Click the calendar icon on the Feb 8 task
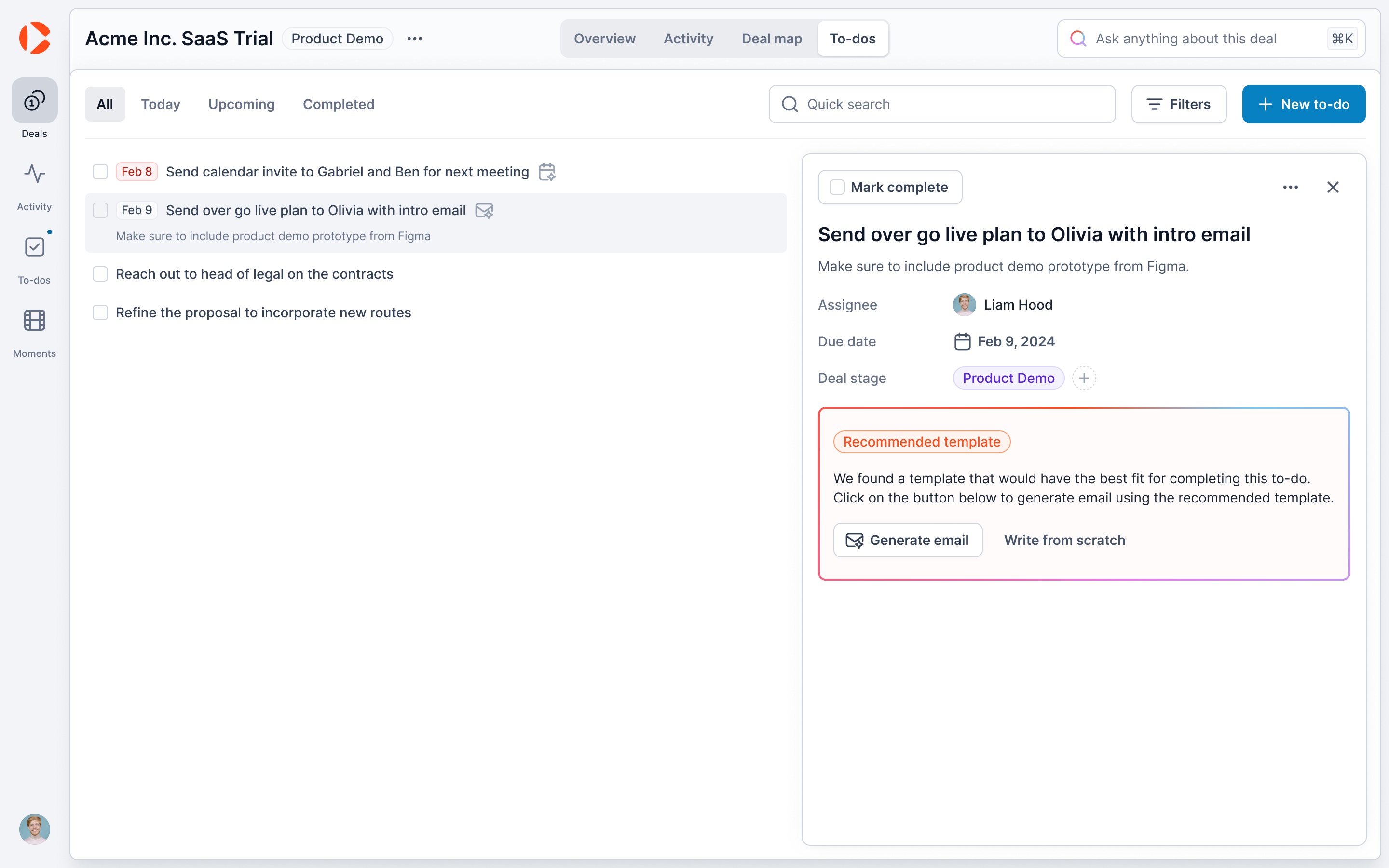 click(546, 171)
